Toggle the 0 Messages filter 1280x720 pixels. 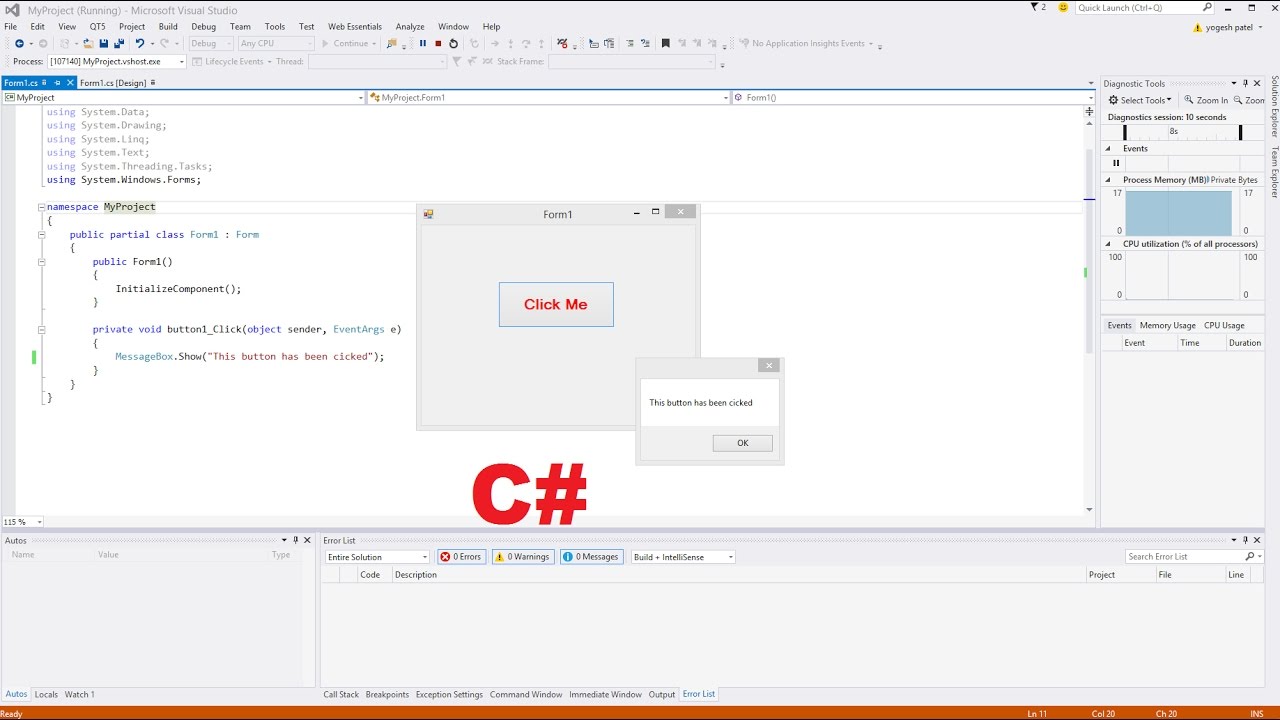pyautogui.click(x=591, y=557)
